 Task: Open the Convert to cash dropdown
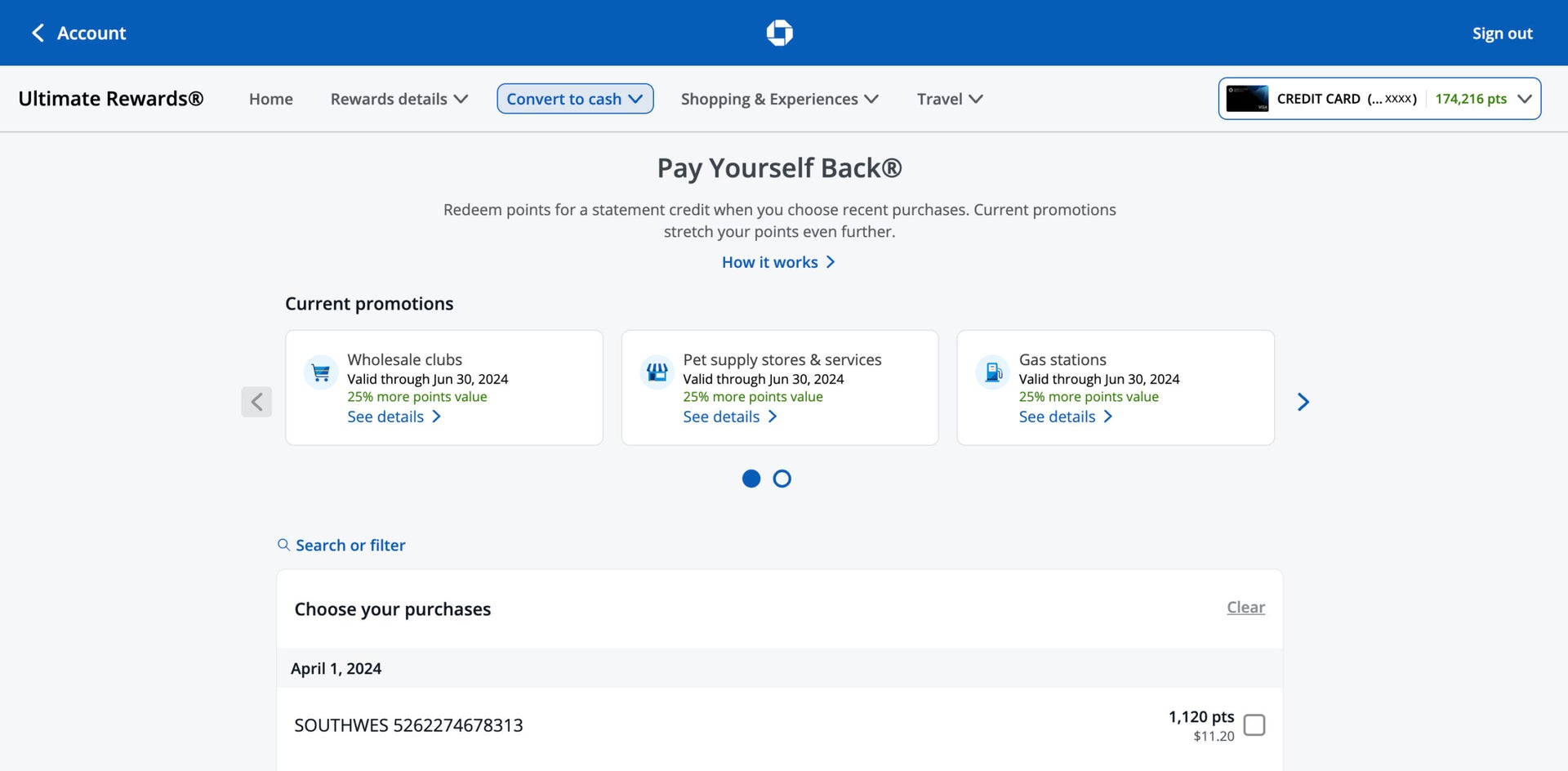pyautogui.click(x=575, y=98)
